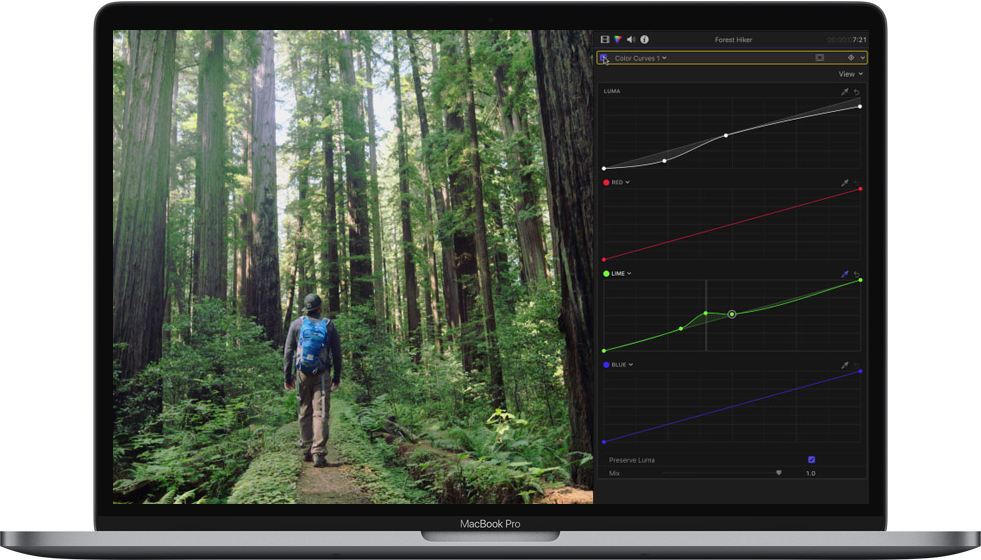Select the Luma curve eyedropper
The height and width of the screenshot is (560, 981).
[x=845, y=92]
